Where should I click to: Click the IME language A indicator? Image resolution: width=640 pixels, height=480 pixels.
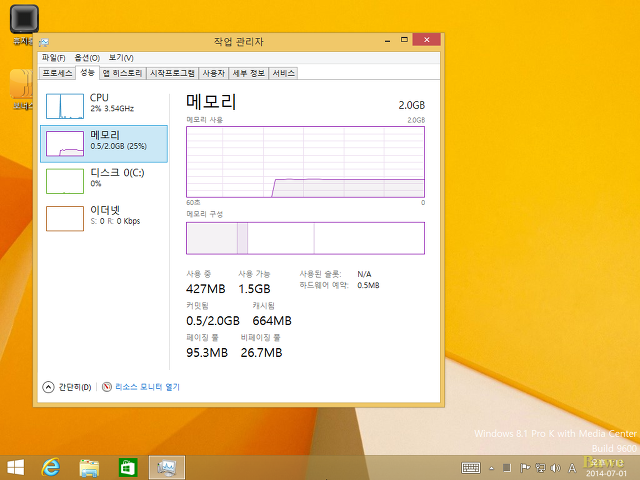(x=572, y=468)
